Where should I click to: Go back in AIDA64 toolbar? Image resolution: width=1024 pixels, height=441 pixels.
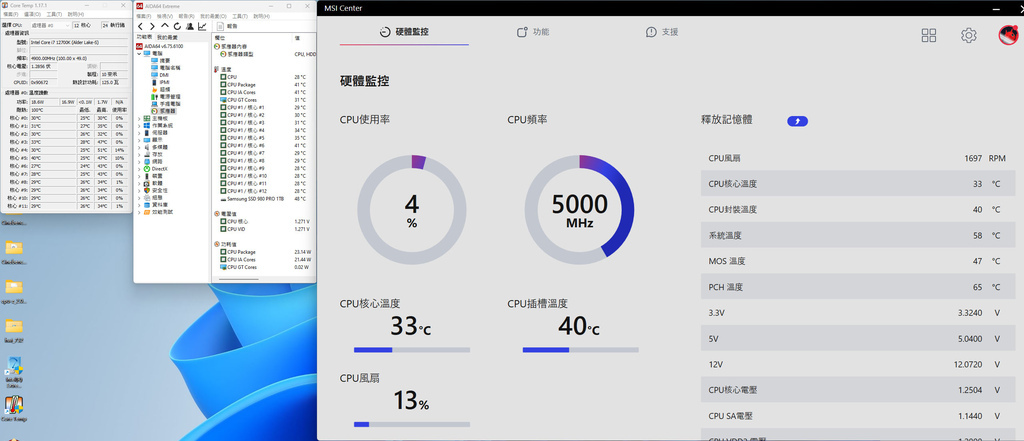[140, 26]
